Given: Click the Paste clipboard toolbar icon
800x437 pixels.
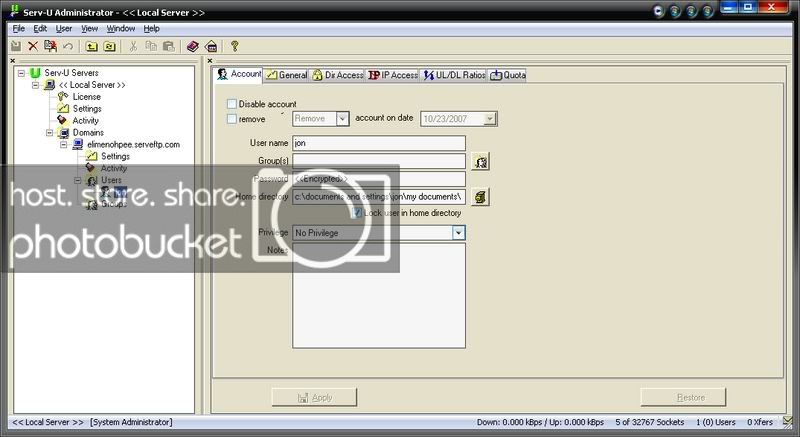Looking at the screenshot, I should (168, 46).
